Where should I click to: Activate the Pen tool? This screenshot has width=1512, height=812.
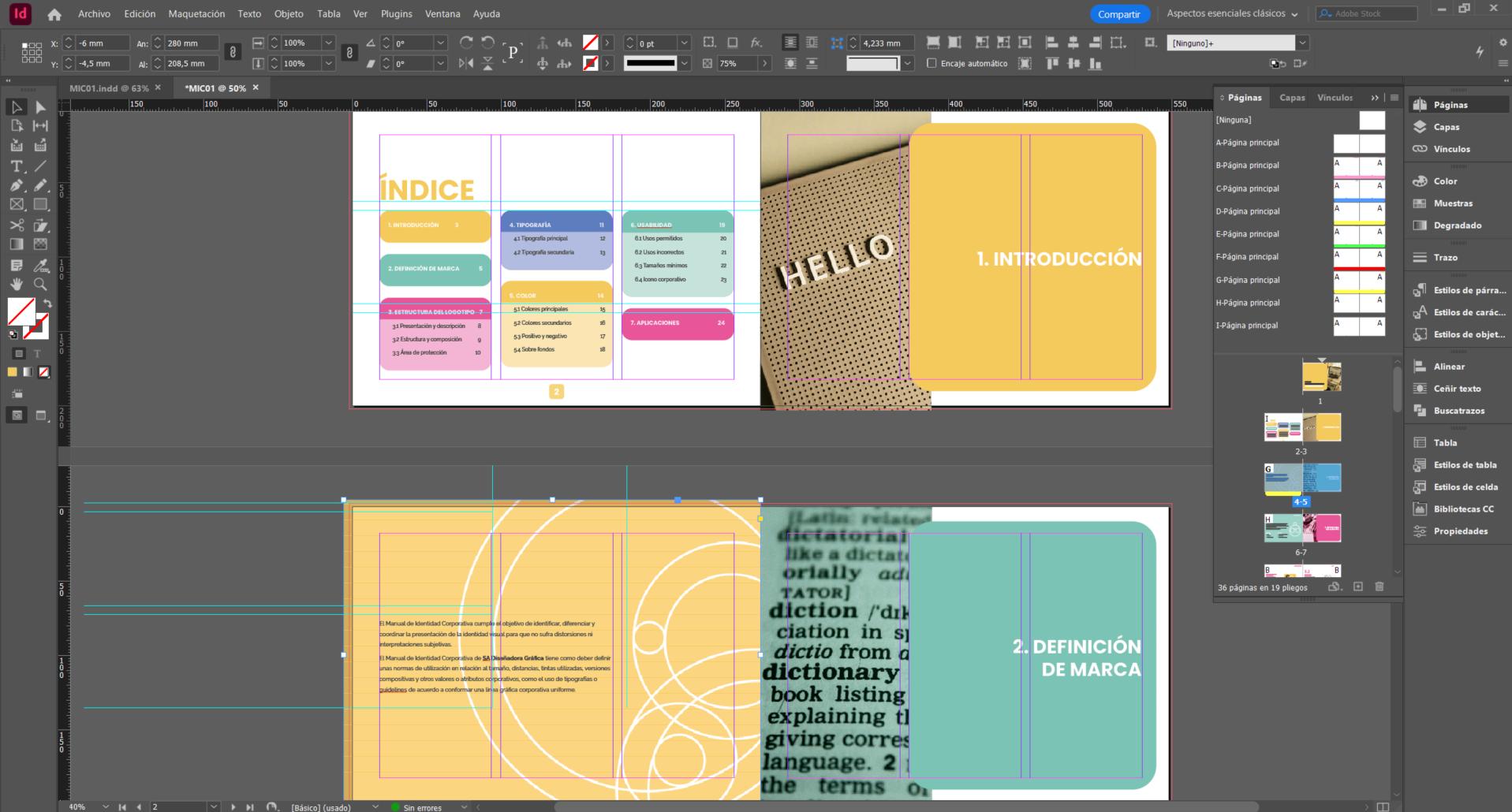tap(16, 185)
